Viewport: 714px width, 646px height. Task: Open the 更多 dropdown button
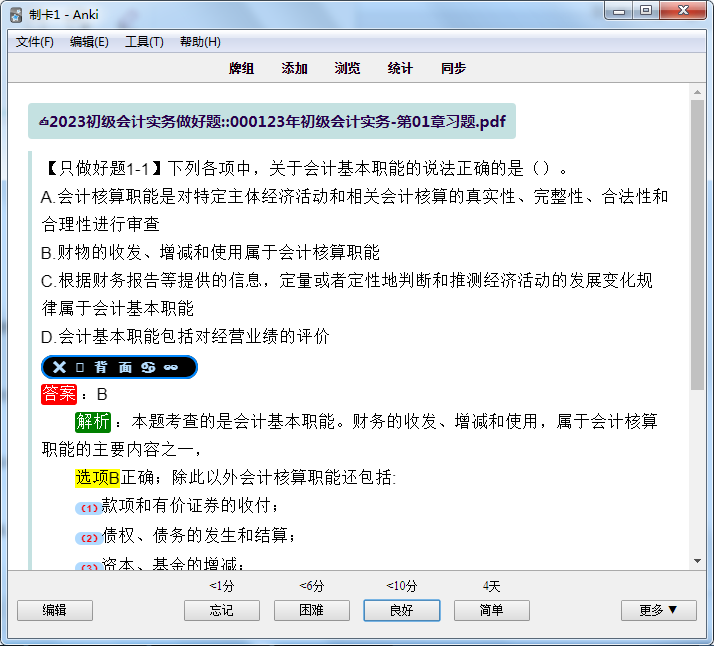pyautogui.click(x=658, y=610)
